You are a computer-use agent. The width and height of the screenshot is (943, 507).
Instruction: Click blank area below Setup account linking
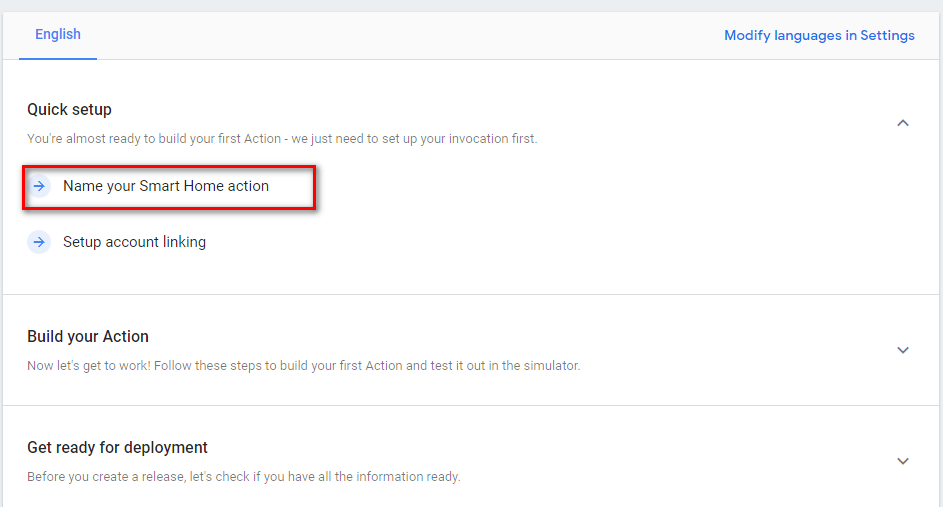point(400,275)
